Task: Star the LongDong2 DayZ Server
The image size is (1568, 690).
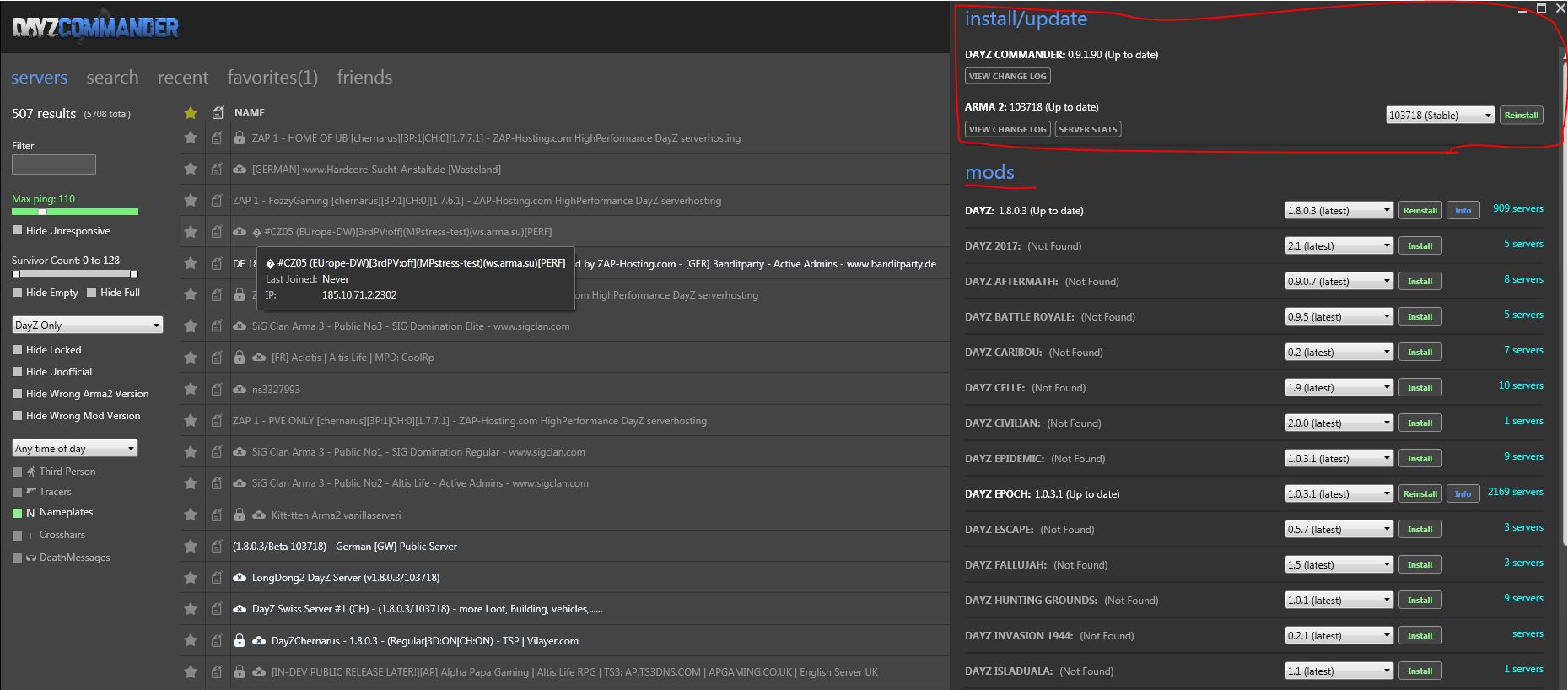Action: coord(191,578)
